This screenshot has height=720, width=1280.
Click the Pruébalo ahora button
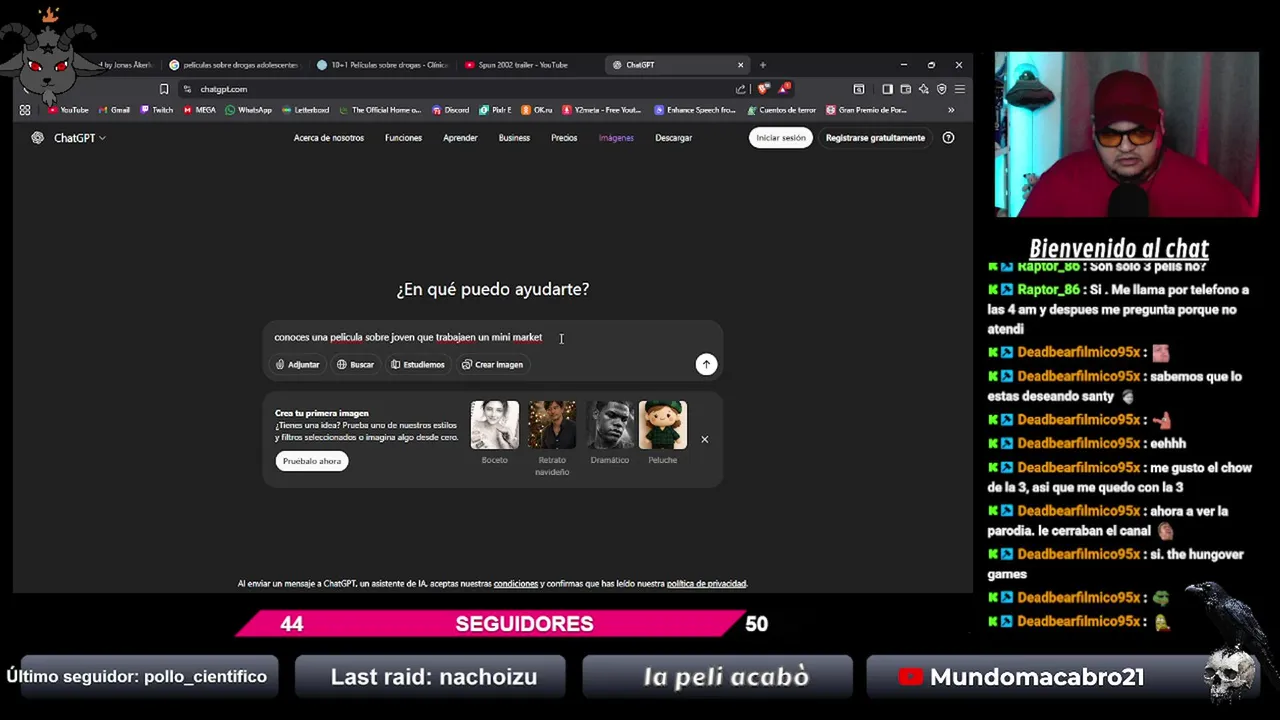[312, 461]
